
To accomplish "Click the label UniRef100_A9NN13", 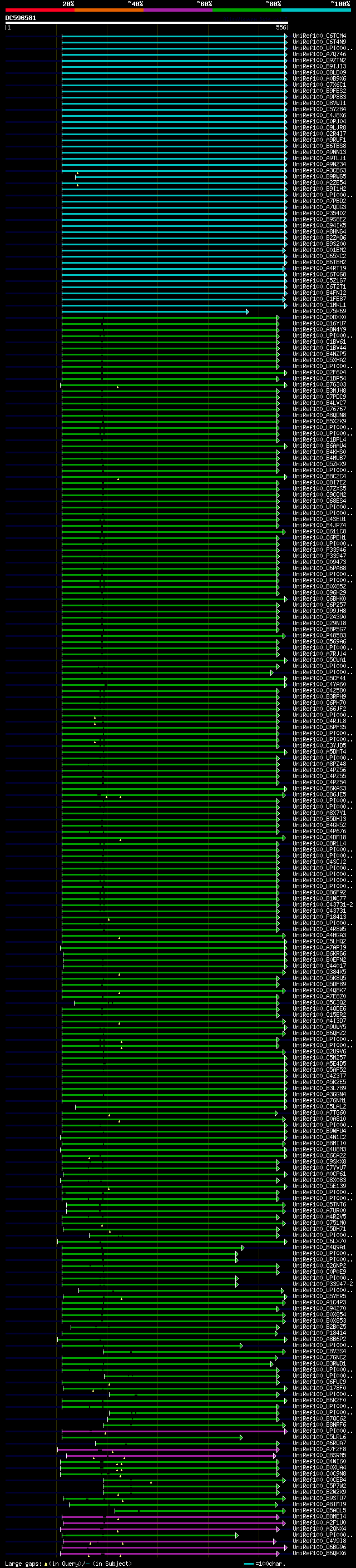I will 319,151.
